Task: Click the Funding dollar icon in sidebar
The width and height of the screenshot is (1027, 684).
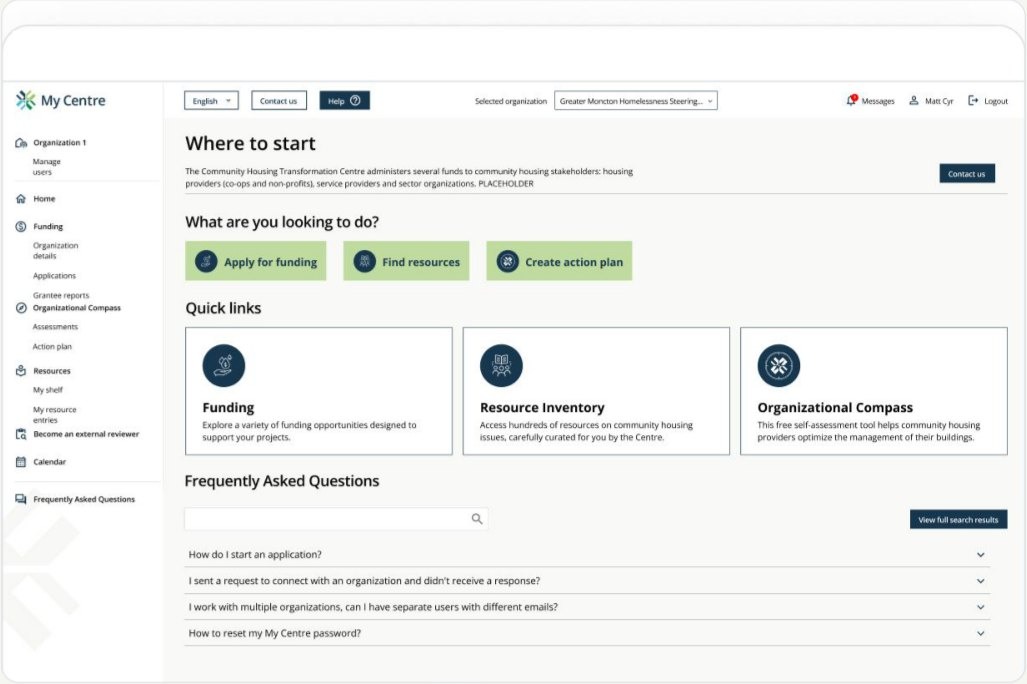Action: click(21, 227)
